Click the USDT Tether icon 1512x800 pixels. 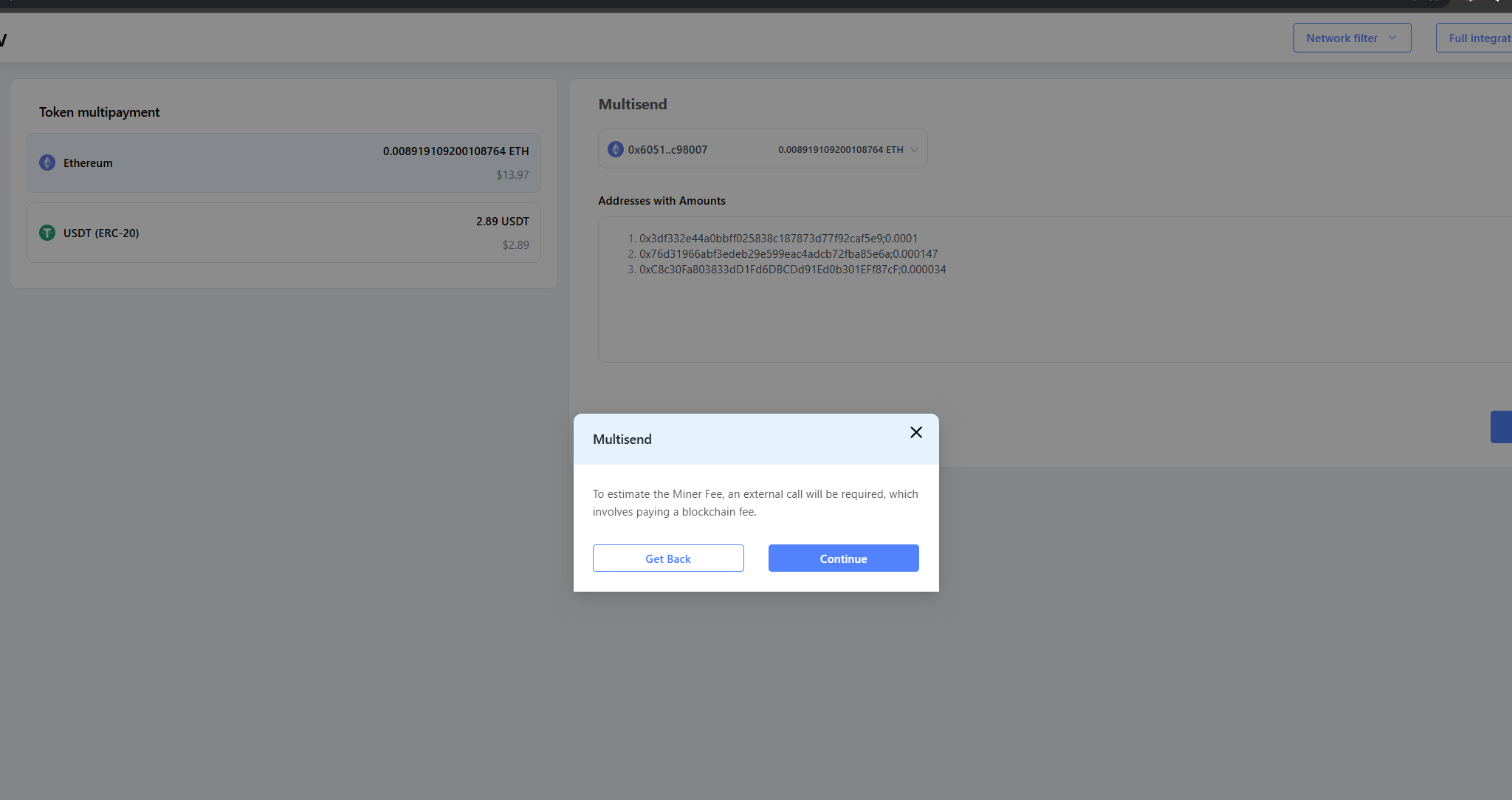[47, 233]
